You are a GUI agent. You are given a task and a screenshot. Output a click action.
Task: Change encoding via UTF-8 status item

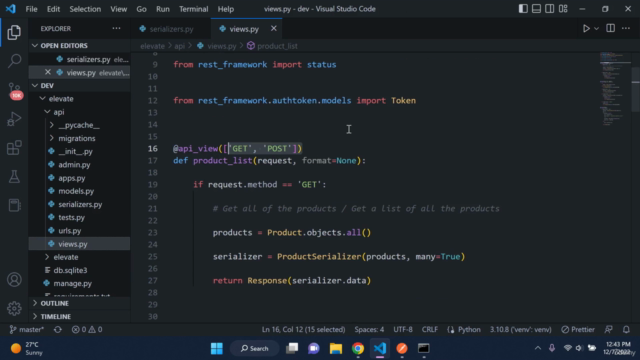[403, 329]
